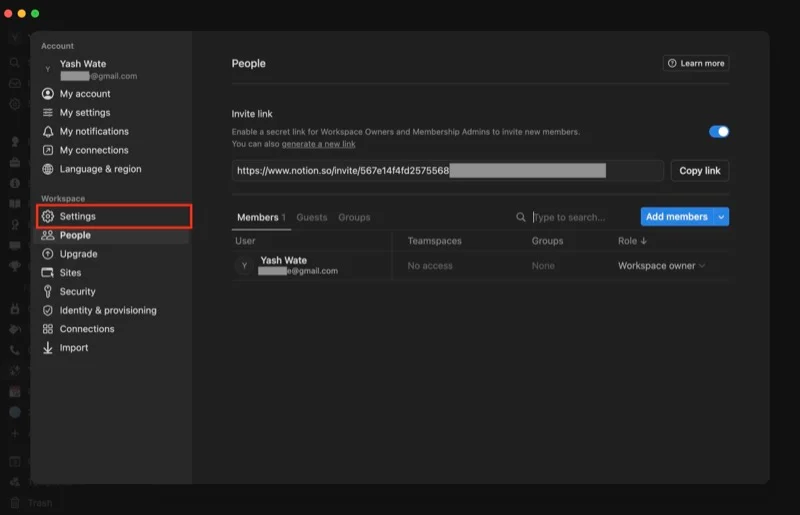Viewport: 800px width, 515px height.
Task: Click the My notifications bell icon
Action: [x=47, y=132]
